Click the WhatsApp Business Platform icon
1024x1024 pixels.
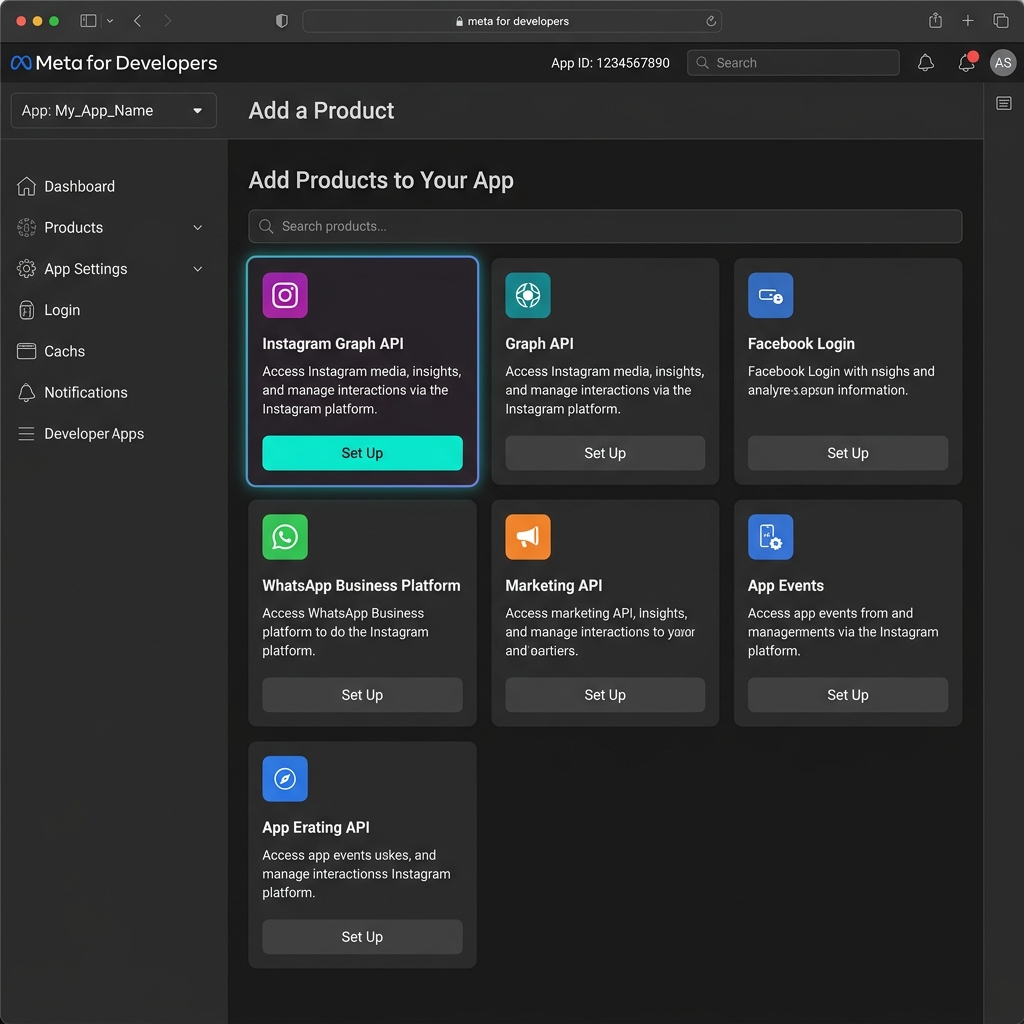tap(285, 537)
